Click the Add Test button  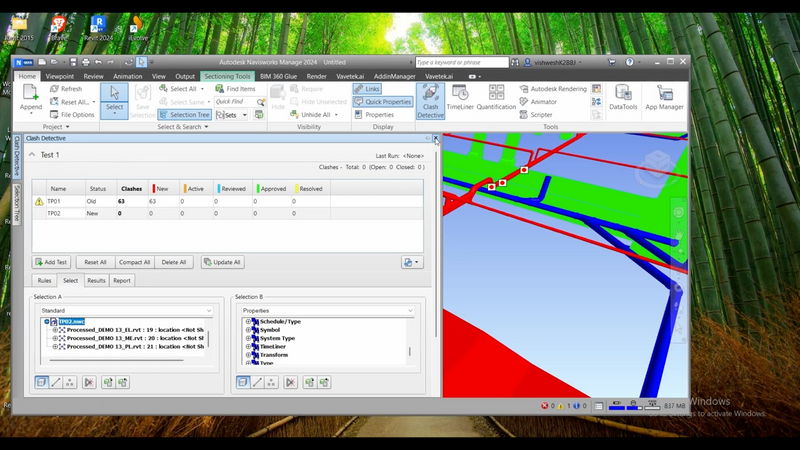tap(51, 262)
